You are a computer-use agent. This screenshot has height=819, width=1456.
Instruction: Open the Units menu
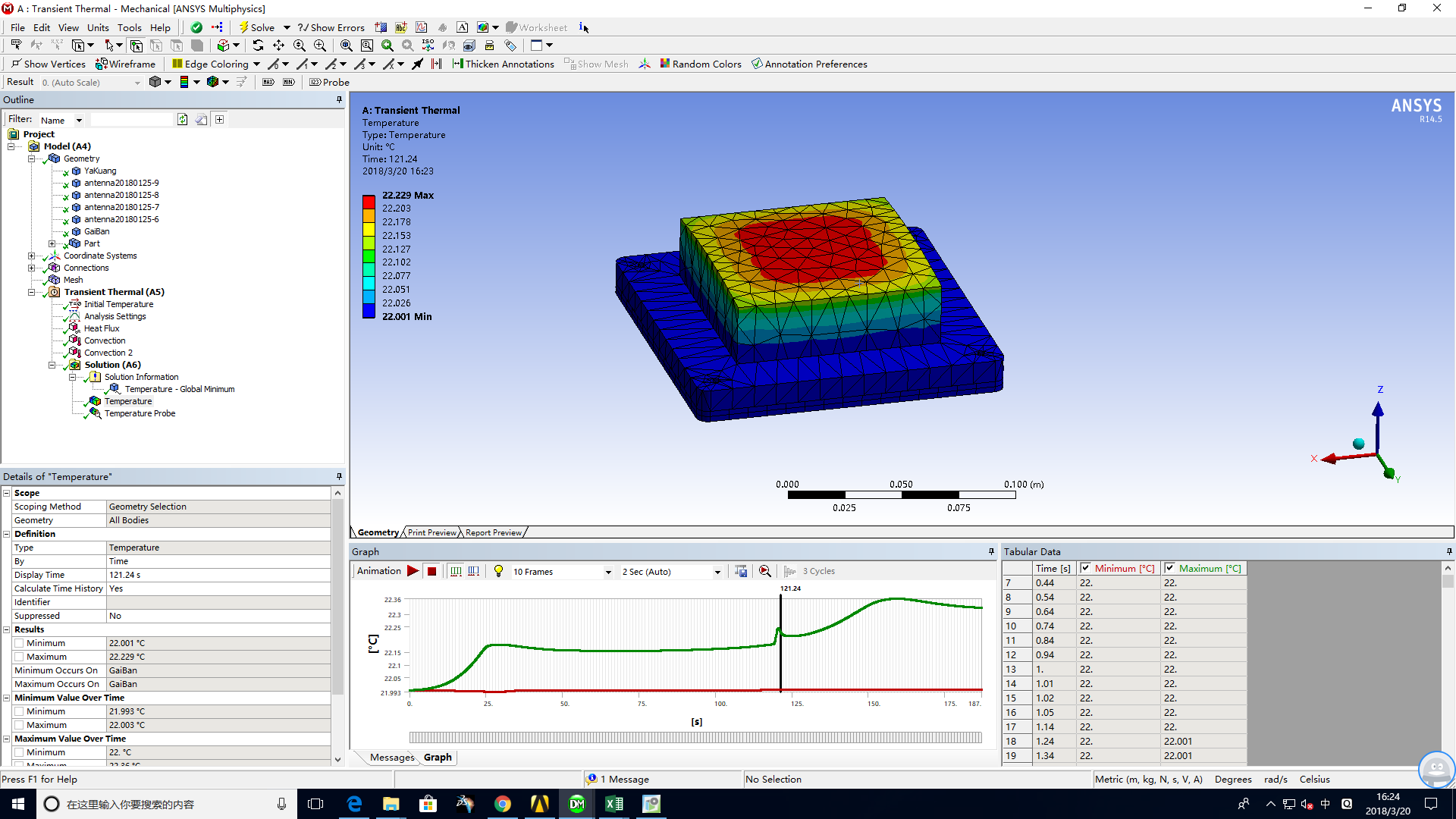[x=98, y=27]
